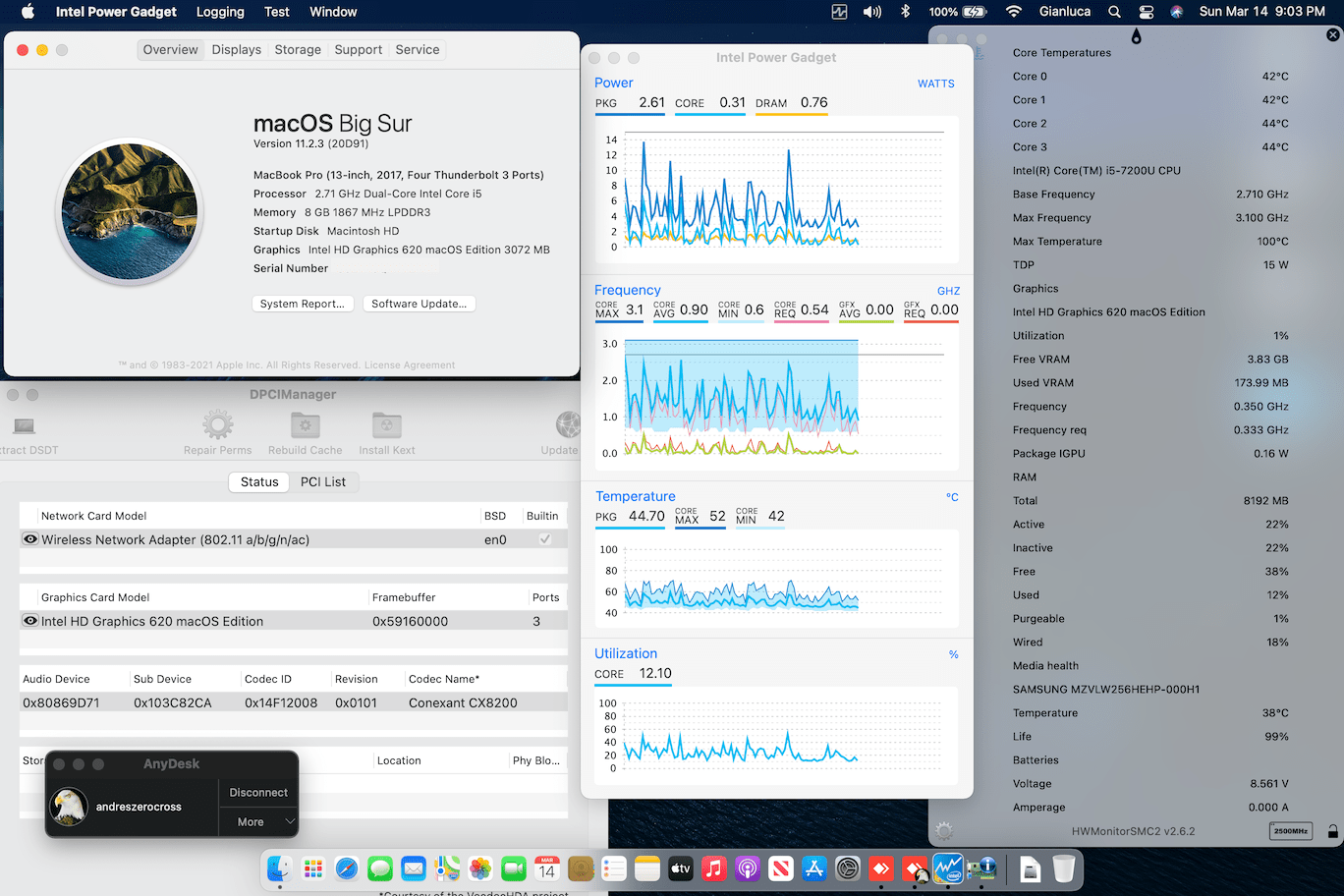Open the Bluetooth menu bar icon

(906, 12)
